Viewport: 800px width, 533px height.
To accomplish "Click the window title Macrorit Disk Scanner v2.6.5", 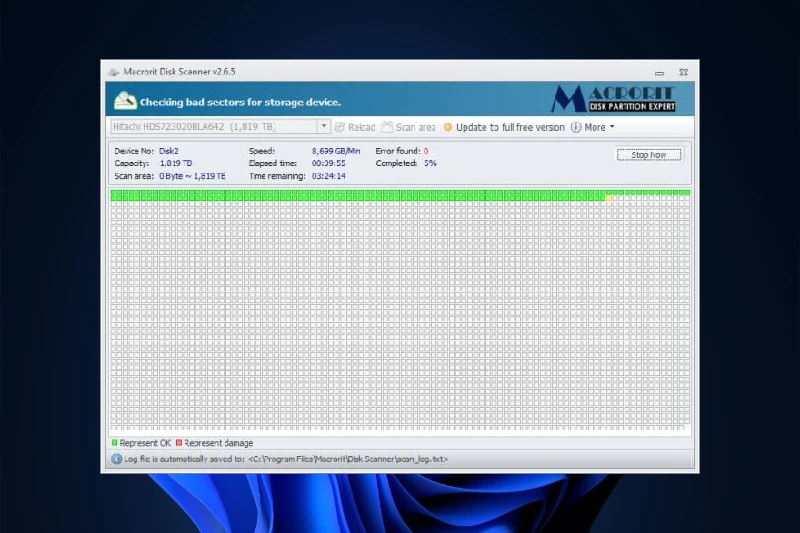I will point(179,72).
